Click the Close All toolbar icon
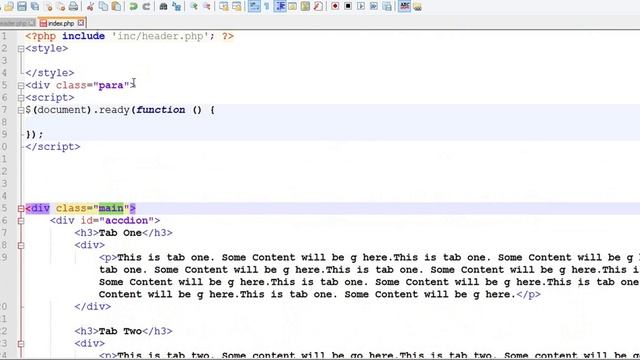Viewport: 640px width, 360px height. 60,7
